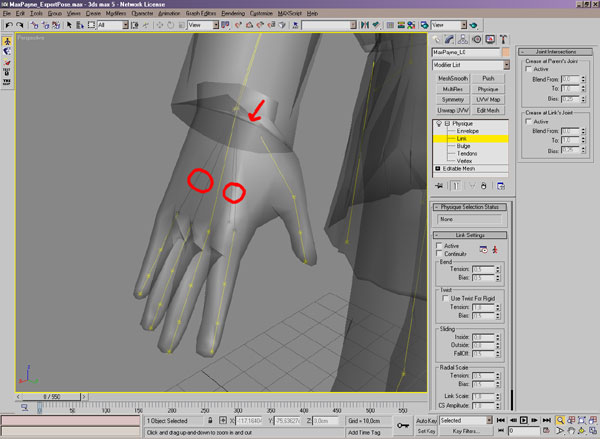Image resolution: width=600 pixels, height=439 pixels.
Task: Open Configure Modifier Sets icon
Action: (x=501, y=186)
